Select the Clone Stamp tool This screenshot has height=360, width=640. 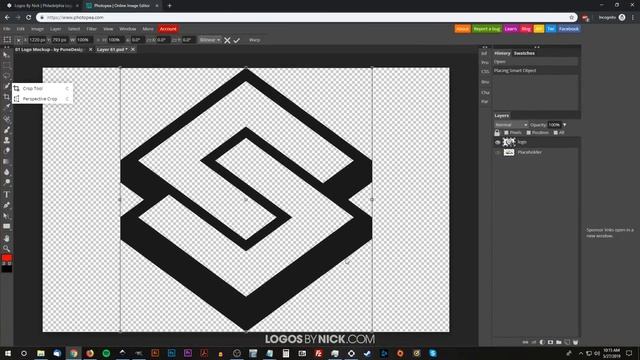7,140
